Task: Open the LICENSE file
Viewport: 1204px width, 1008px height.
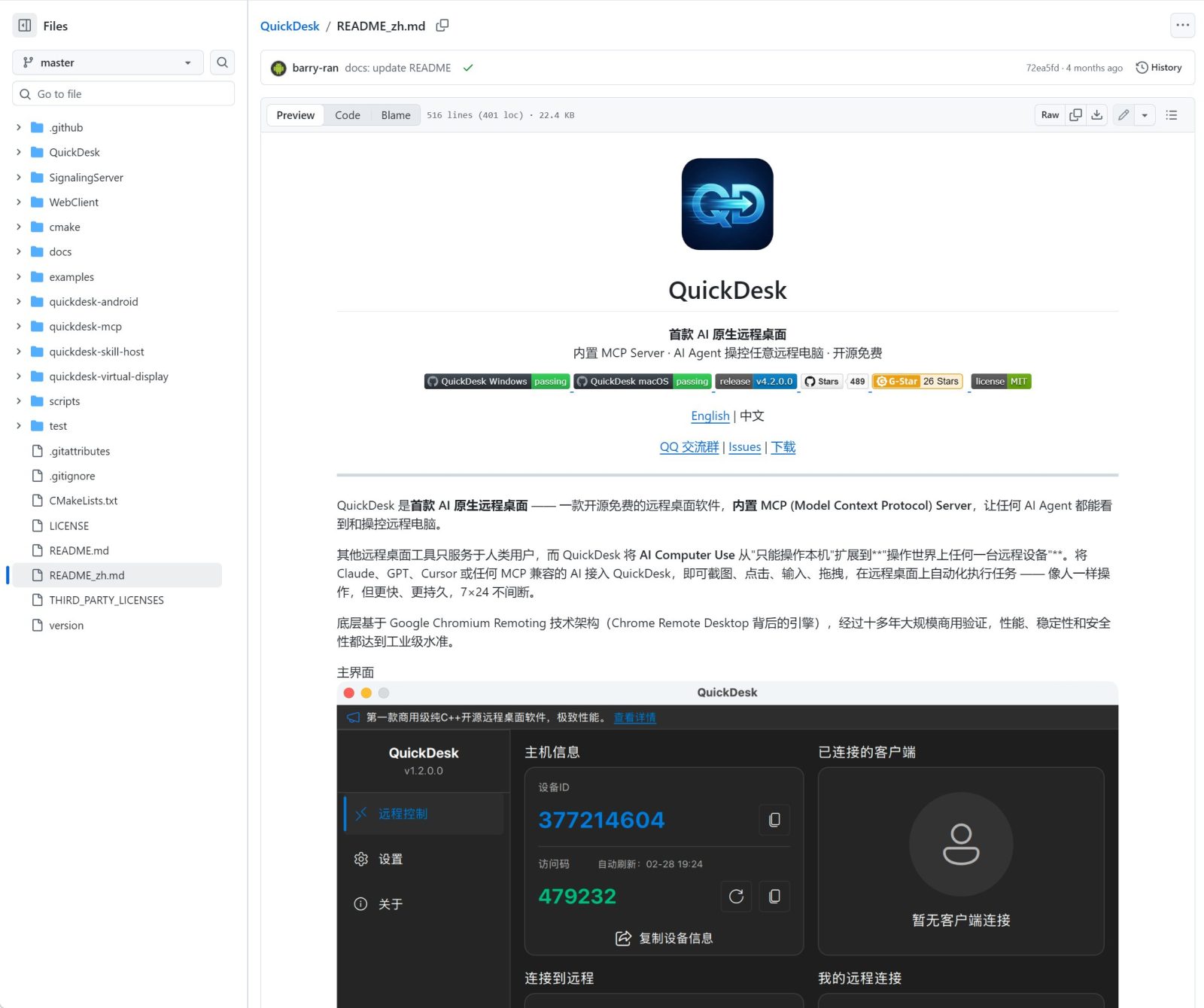Action: tap(68, 525)
